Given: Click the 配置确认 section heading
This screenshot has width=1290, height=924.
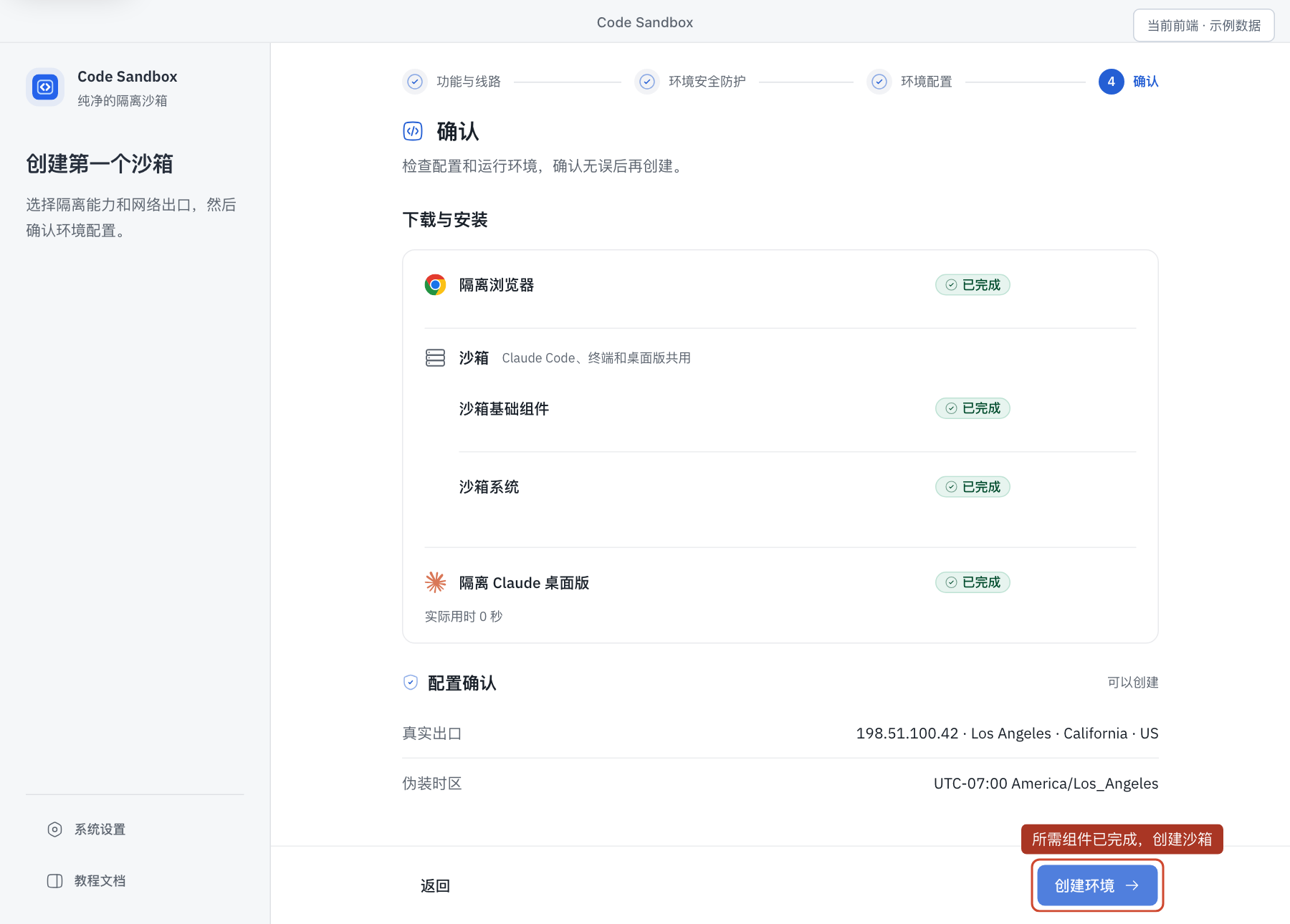Looking at the screenshot, I should tap(462, 683).
